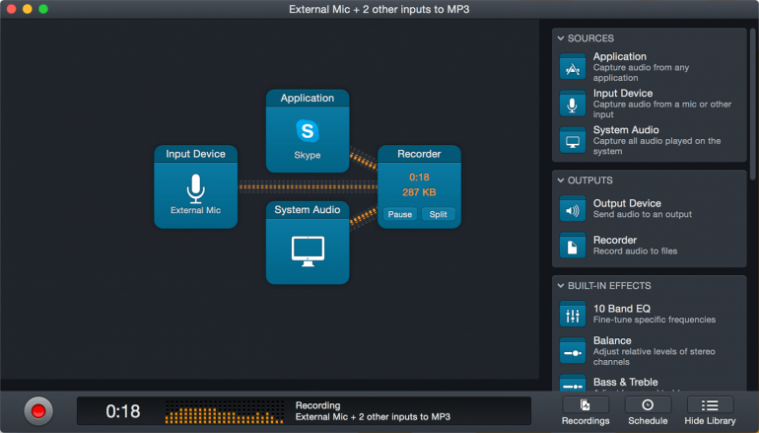Click the window title text

tap(379, 9)
